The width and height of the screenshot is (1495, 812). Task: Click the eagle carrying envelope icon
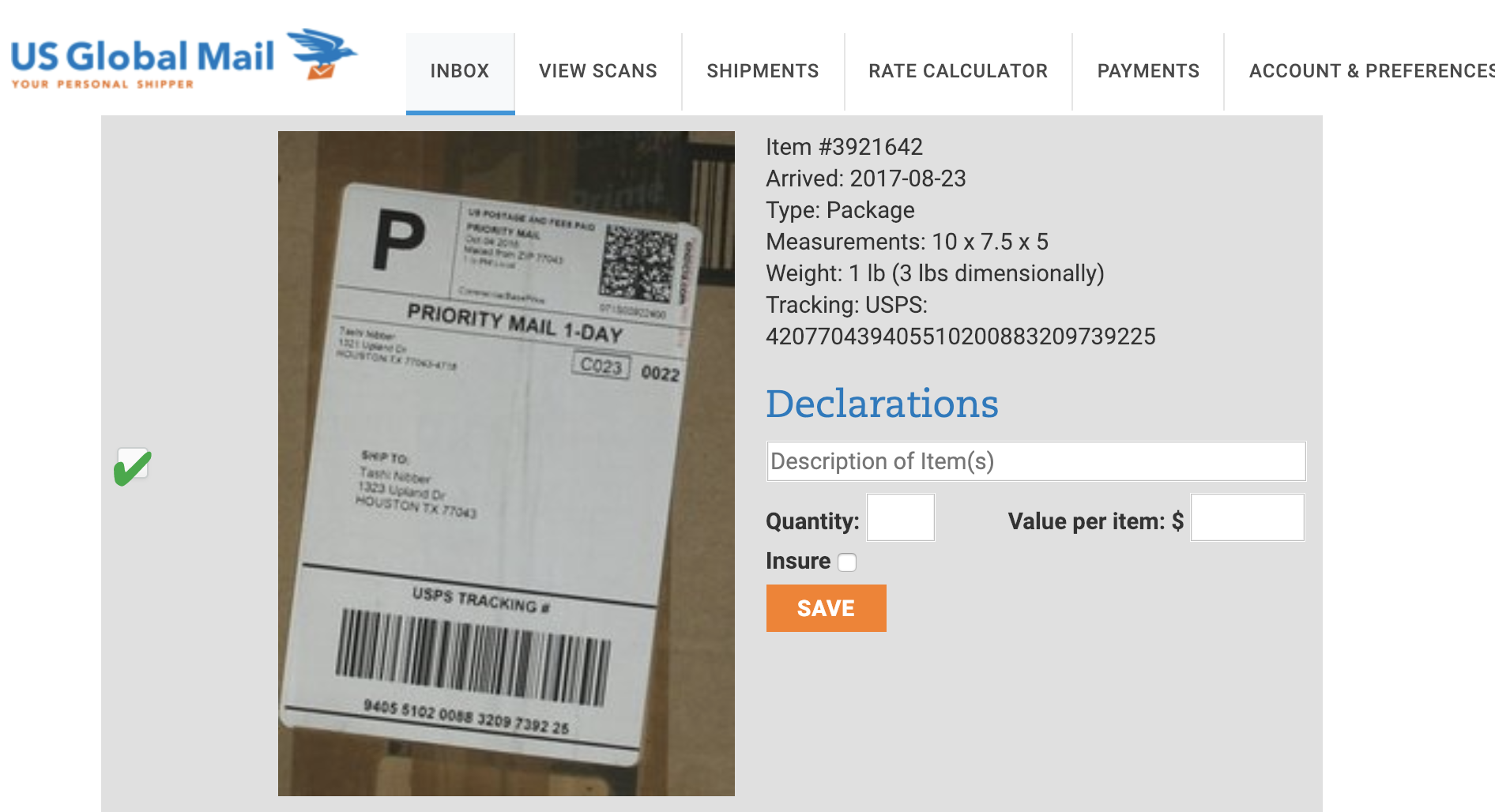click(322, 54)
